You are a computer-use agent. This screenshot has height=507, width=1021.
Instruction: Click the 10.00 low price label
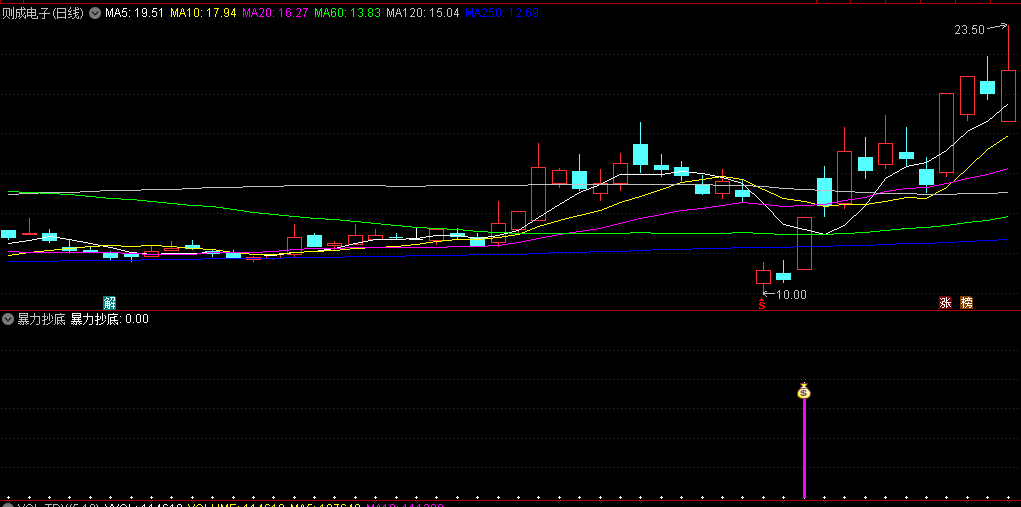click(x=791, y=295)
